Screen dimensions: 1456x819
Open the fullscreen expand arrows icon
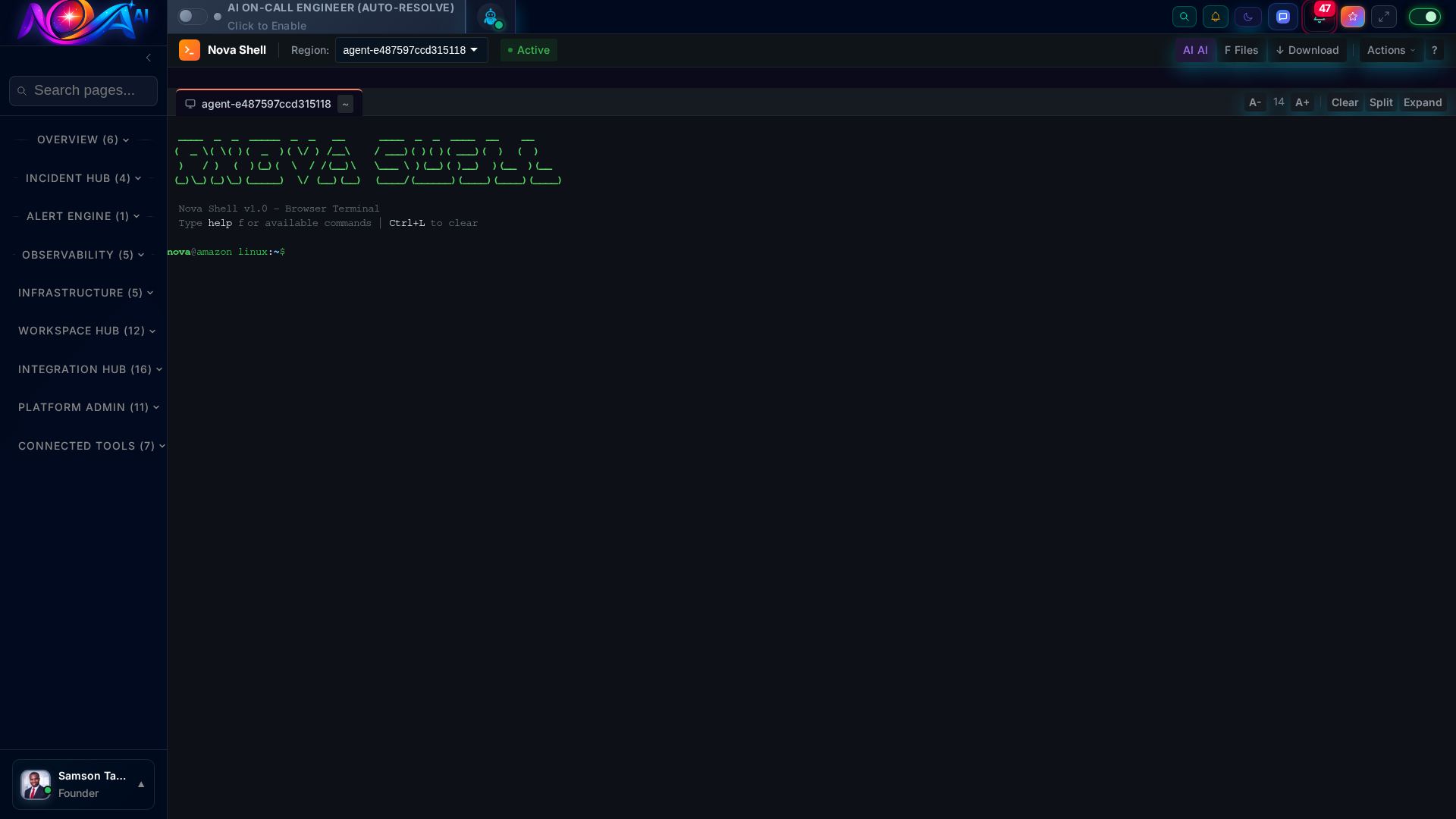pyautogui.click(x=1385, y=16)
